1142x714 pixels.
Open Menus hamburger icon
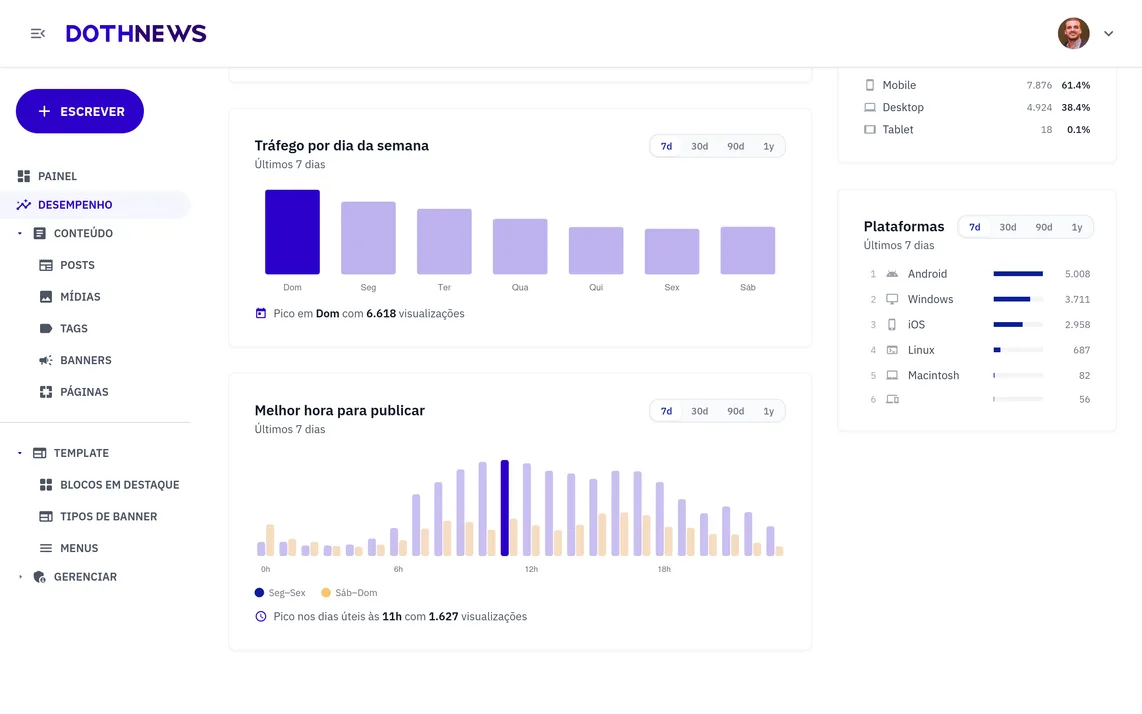pyautogui.click(x=46, y=548)
